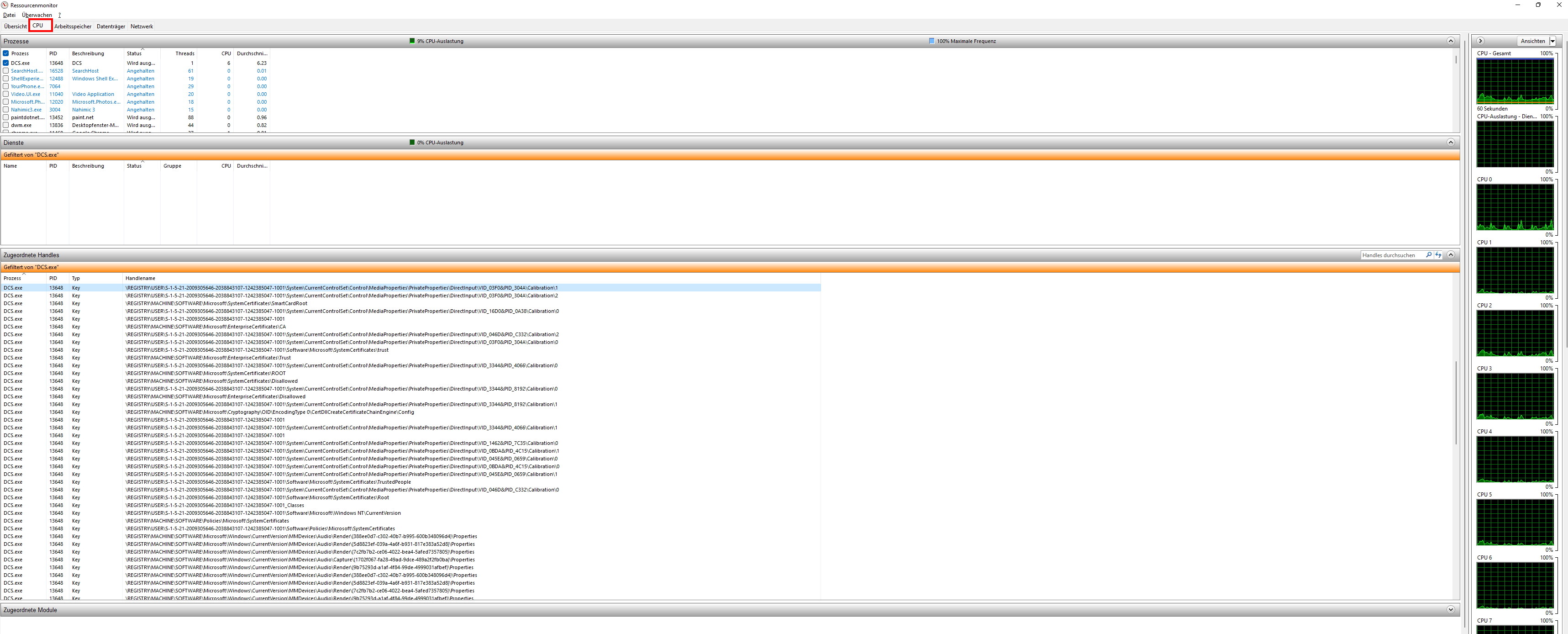Toggle the select-all Prozess header checkbox
The width and height of the screenshot is (1568, 634).
(x=6, y=53)
